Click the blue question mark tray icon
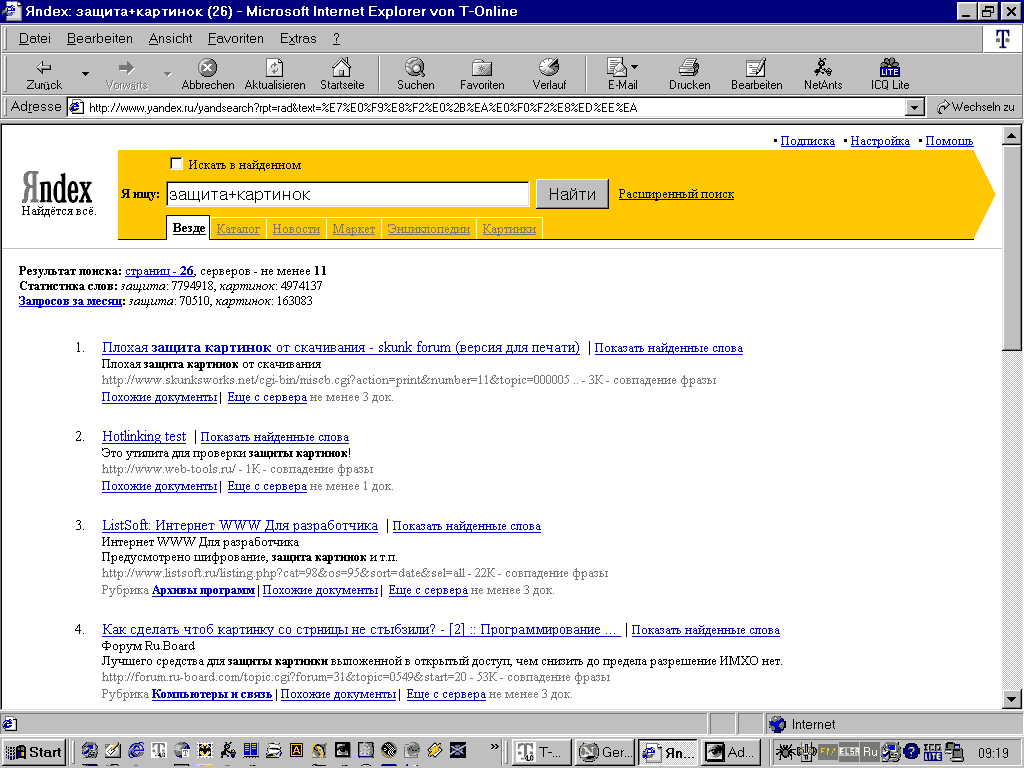The height and width of the screenshot is (768, 1024). (912, 752)
